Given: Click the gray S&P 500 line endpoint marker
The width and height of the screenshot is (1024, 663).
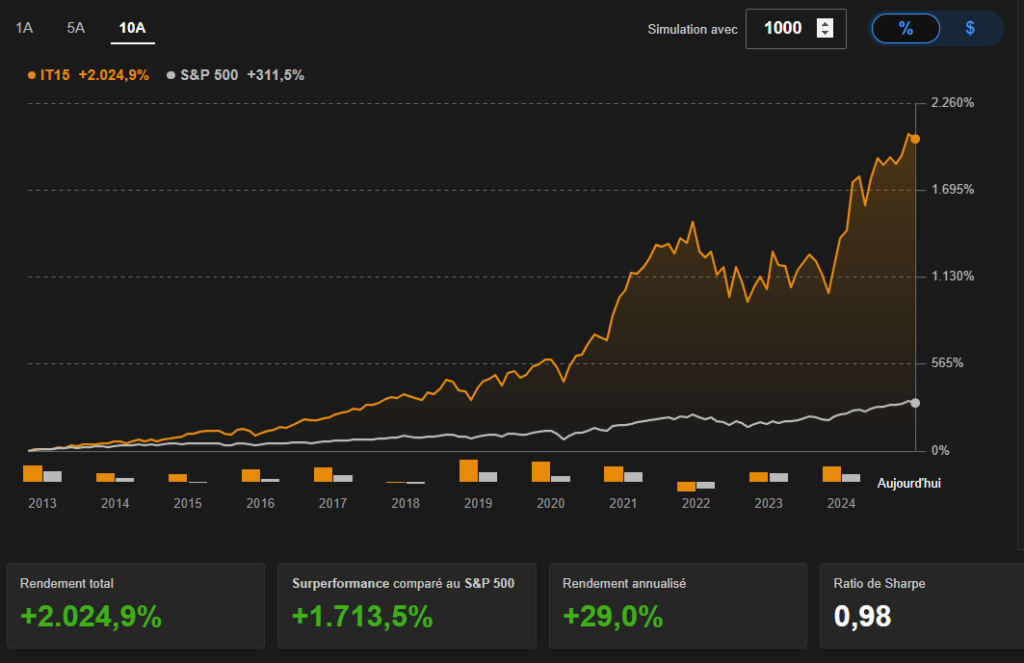Looking at the screenshot, I should 915,403.
